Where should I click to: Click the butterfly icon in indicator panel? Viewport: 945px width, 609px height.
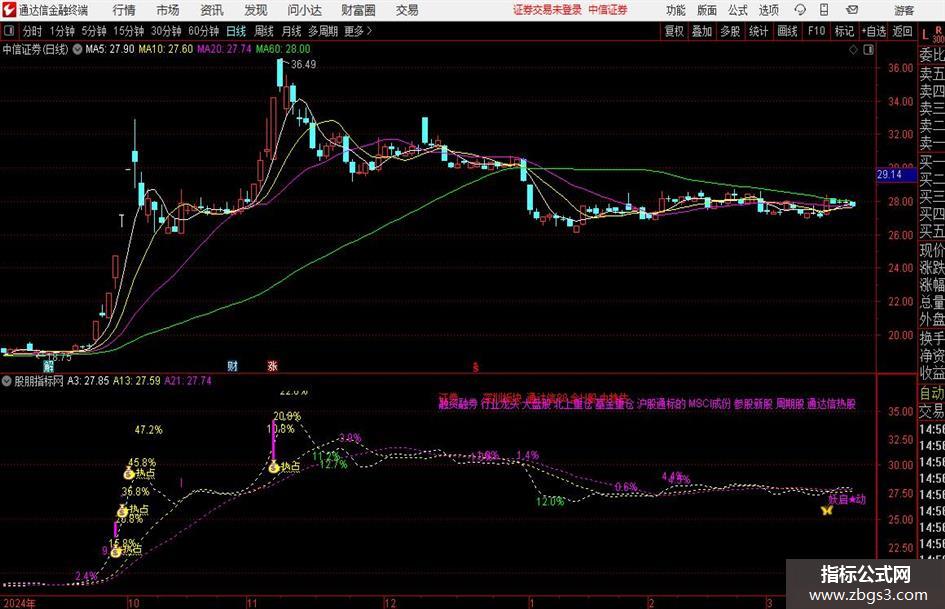pos(827,510)
